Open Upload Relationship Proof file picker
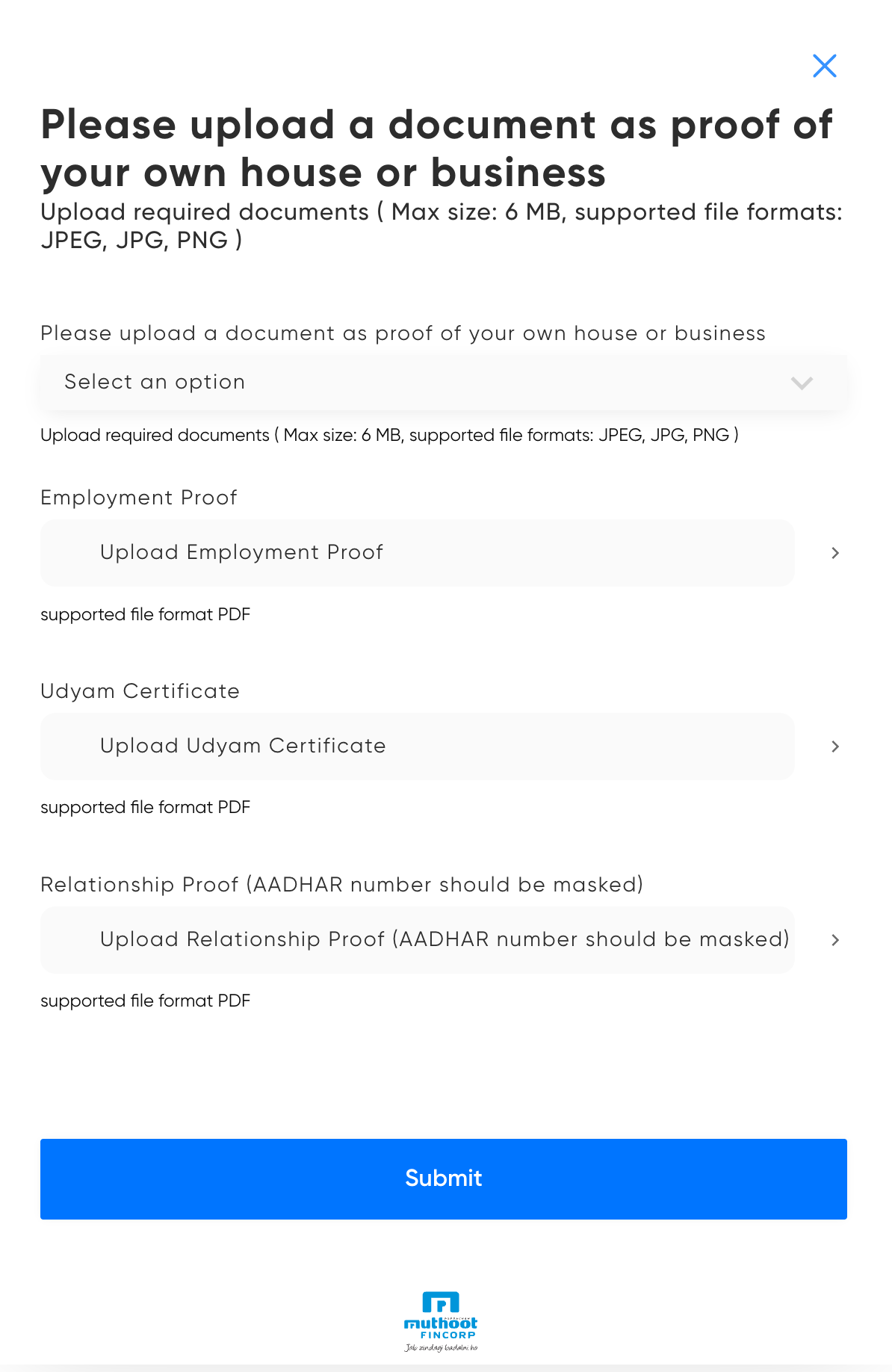This screenshot has width=892, height=1372. click(x=417, y=940)
